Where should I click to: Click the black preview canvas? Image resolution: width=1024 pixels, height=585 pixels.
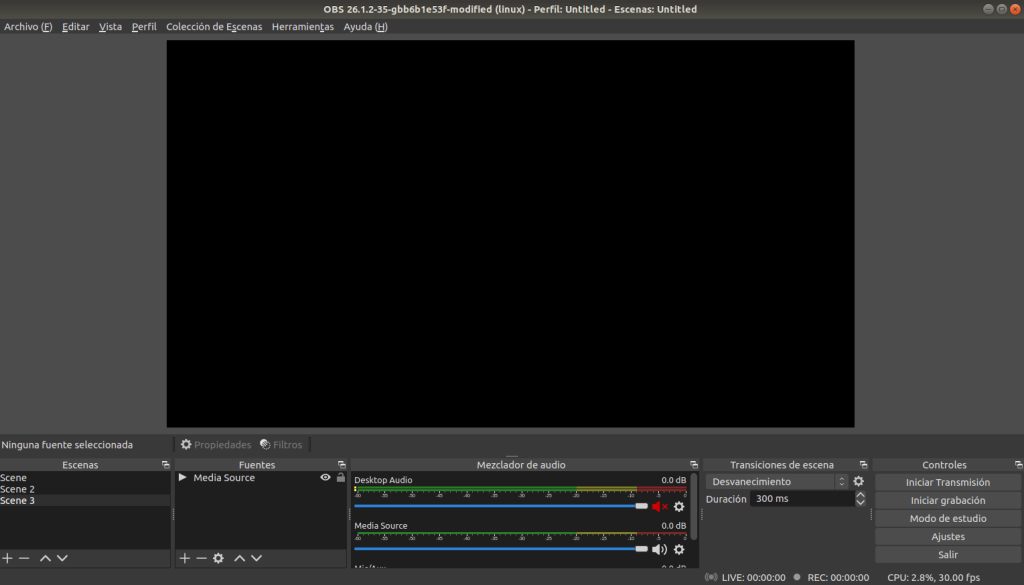tap(511, 234)
